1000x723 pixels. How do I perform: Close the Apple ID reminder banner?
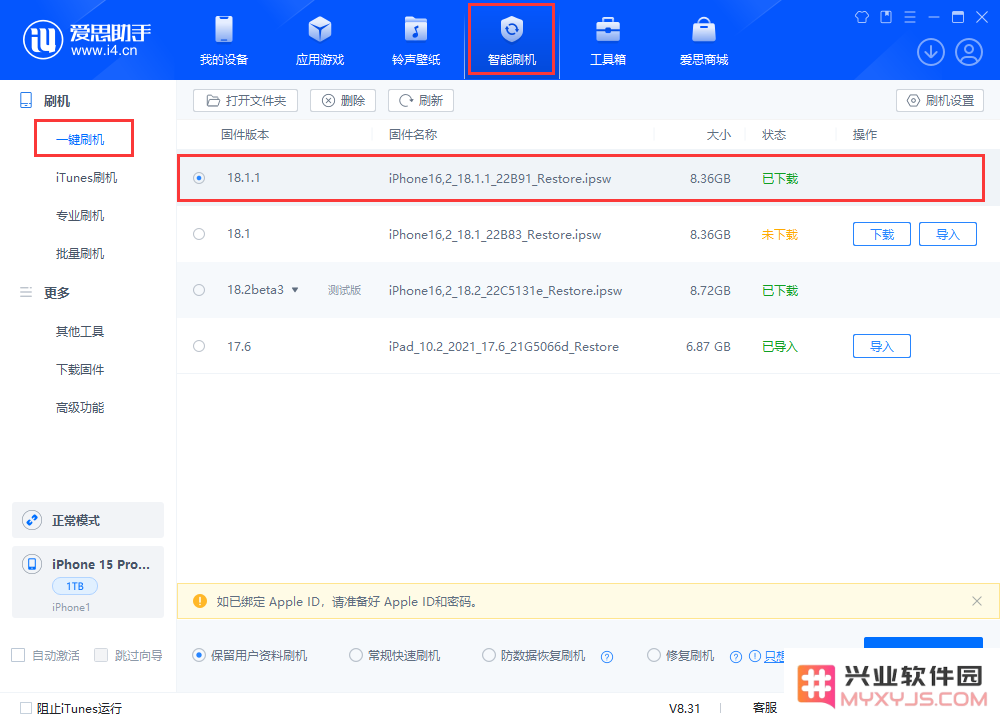pos(976,601)
